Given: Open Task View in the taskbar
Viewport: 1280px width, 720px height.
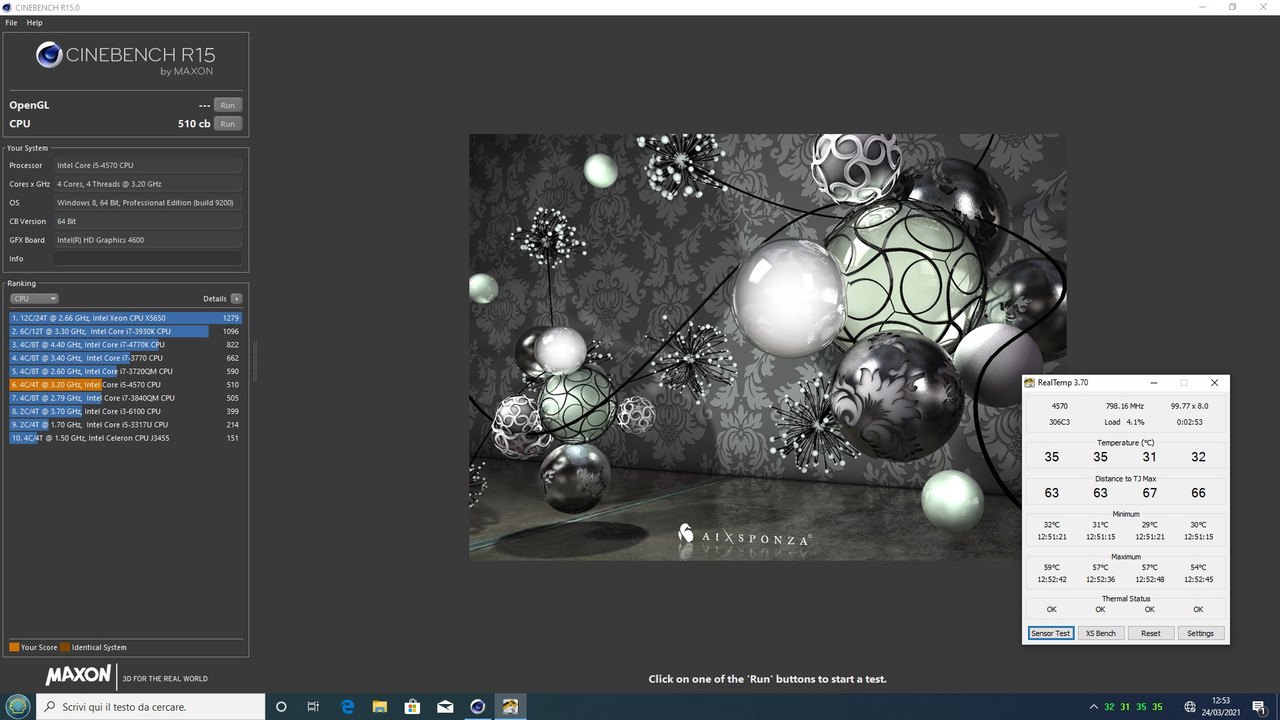Looking at the screenshot, I should 313,707.
